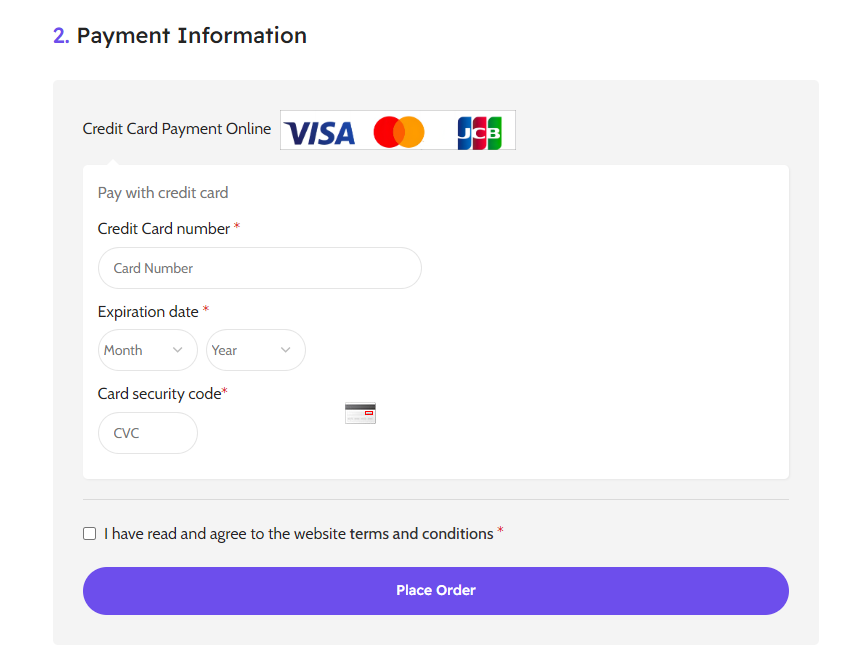Click the Payment Information heading
Image resolution: width=862 pixels, height=650 pixels.
(x=191, y=36)
